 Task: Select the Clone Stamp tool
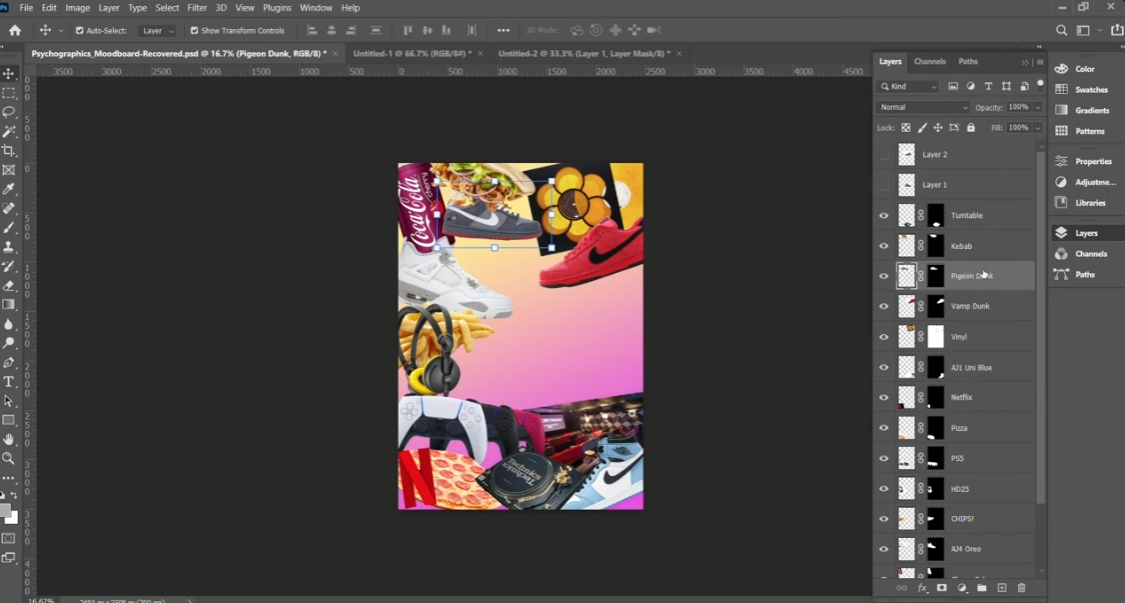pyautogui.click(x=9, y=247)
